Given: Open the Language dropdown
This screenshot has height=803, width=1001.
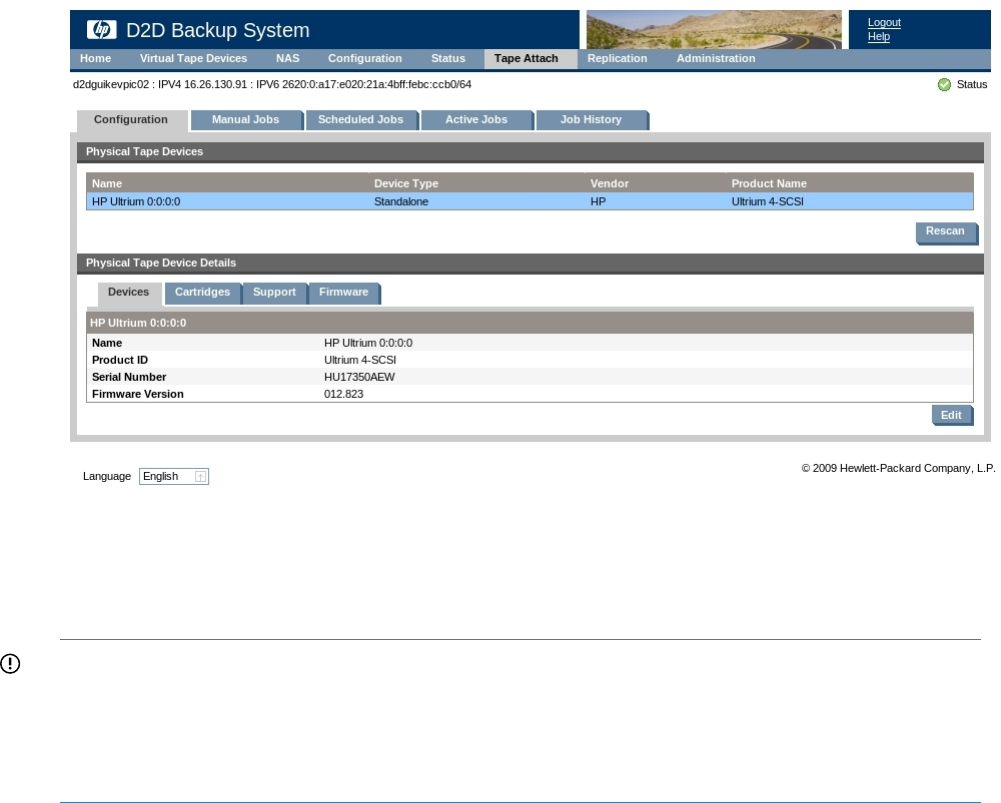Looking at the screenshot, I should click(174, 476).
